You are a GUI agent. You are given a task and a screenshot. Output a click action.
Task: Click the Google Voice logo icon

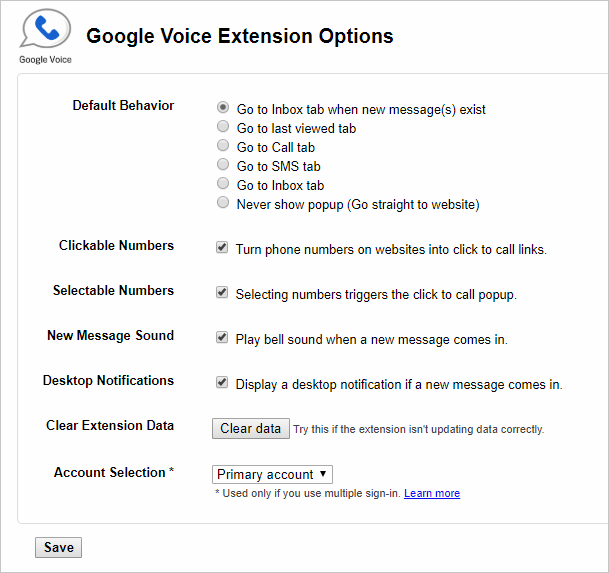[45, 31]
